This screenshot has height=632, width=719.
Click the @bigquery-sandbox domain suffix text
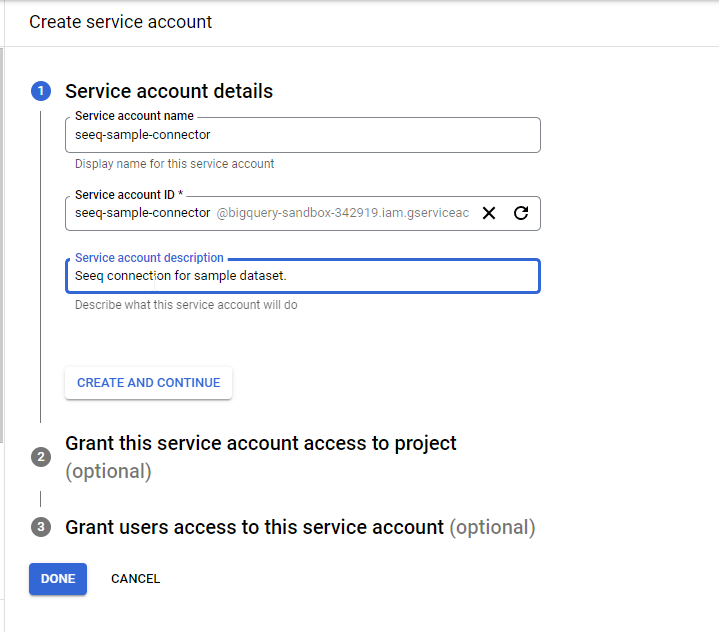coord(342,213)
